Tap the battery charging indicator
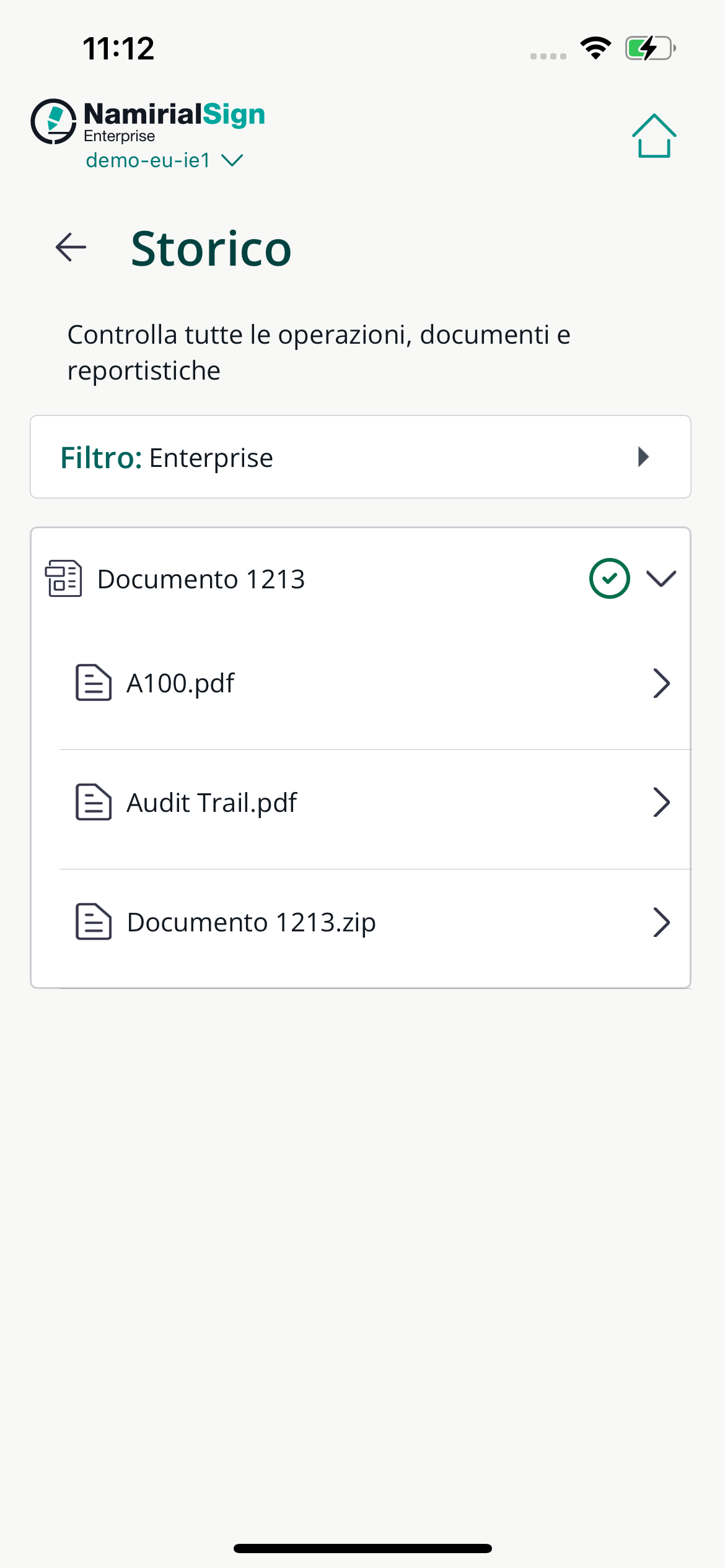 [x=650, y=48]
